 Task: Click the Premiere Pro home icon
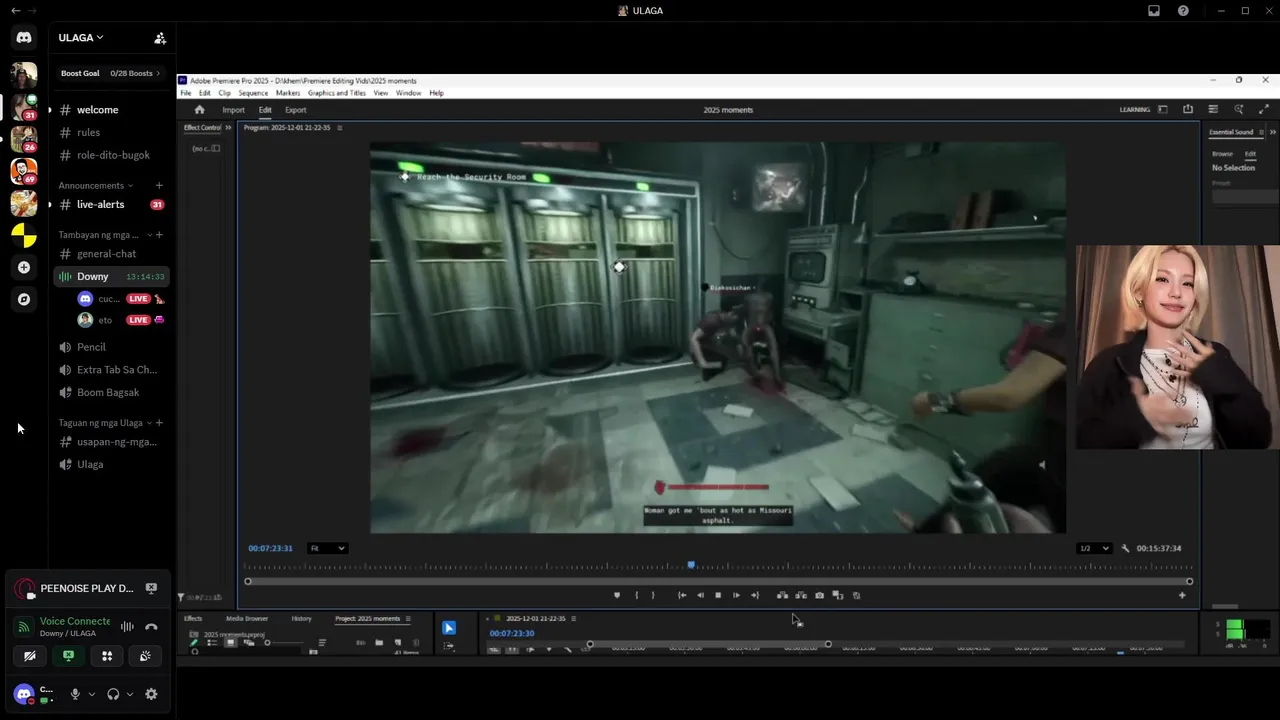click(199, 110)
